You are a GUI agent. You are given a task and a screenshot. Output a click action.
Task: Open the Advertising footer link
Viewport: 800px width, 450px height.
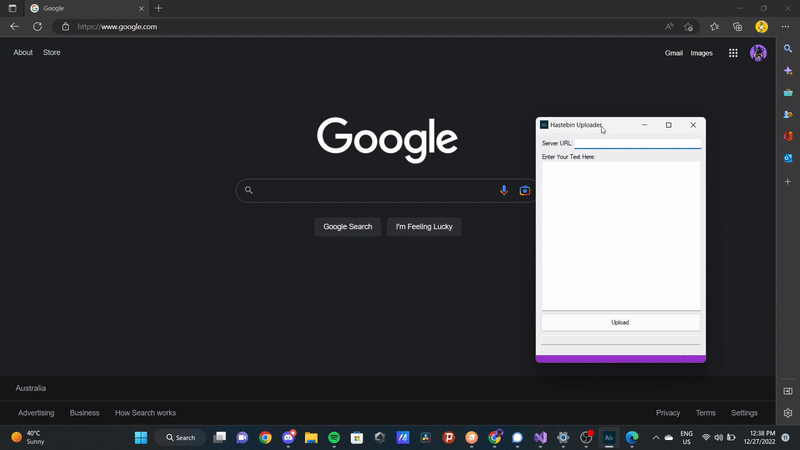pos(36,413)
